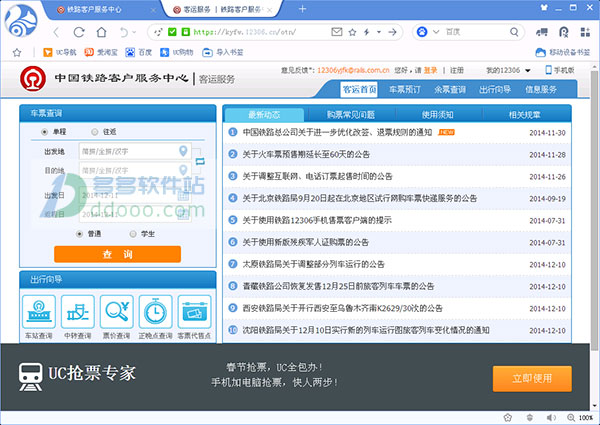Open 导入书签 import bookmarks item
600x425 pixels.
223,52
